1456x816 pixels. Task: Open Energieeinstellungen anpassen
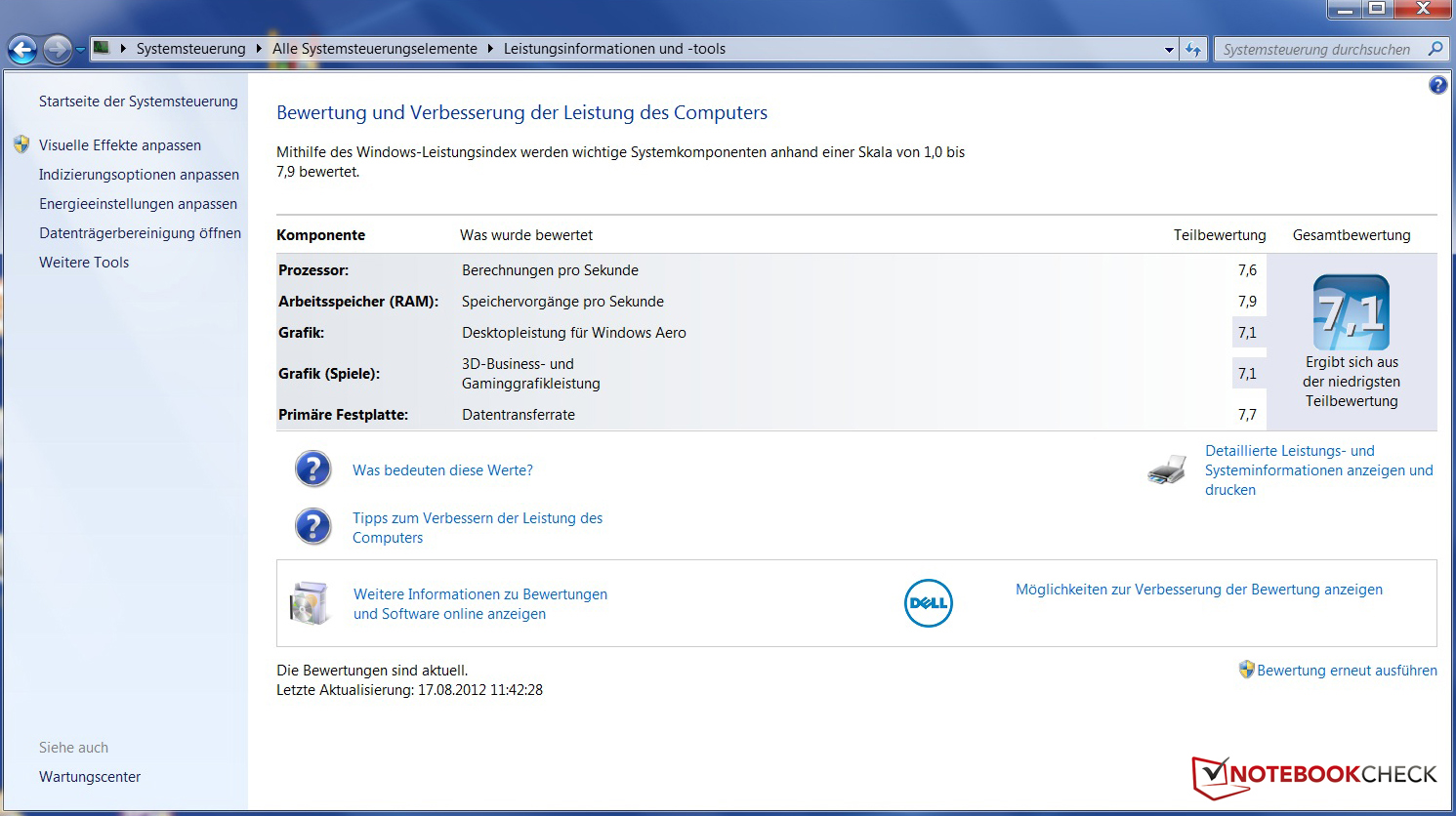click(x=138, y=204)
